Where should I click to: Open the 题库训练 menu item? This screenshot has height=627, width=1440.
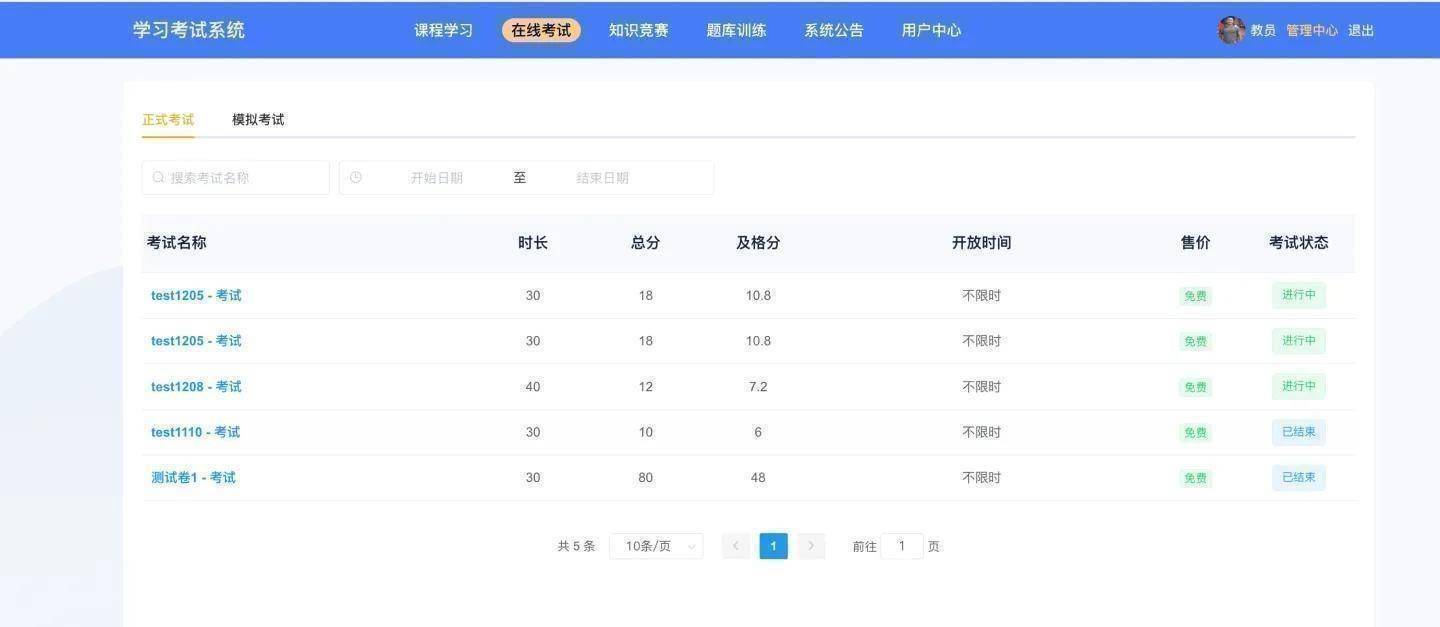(x=735, y=30)
